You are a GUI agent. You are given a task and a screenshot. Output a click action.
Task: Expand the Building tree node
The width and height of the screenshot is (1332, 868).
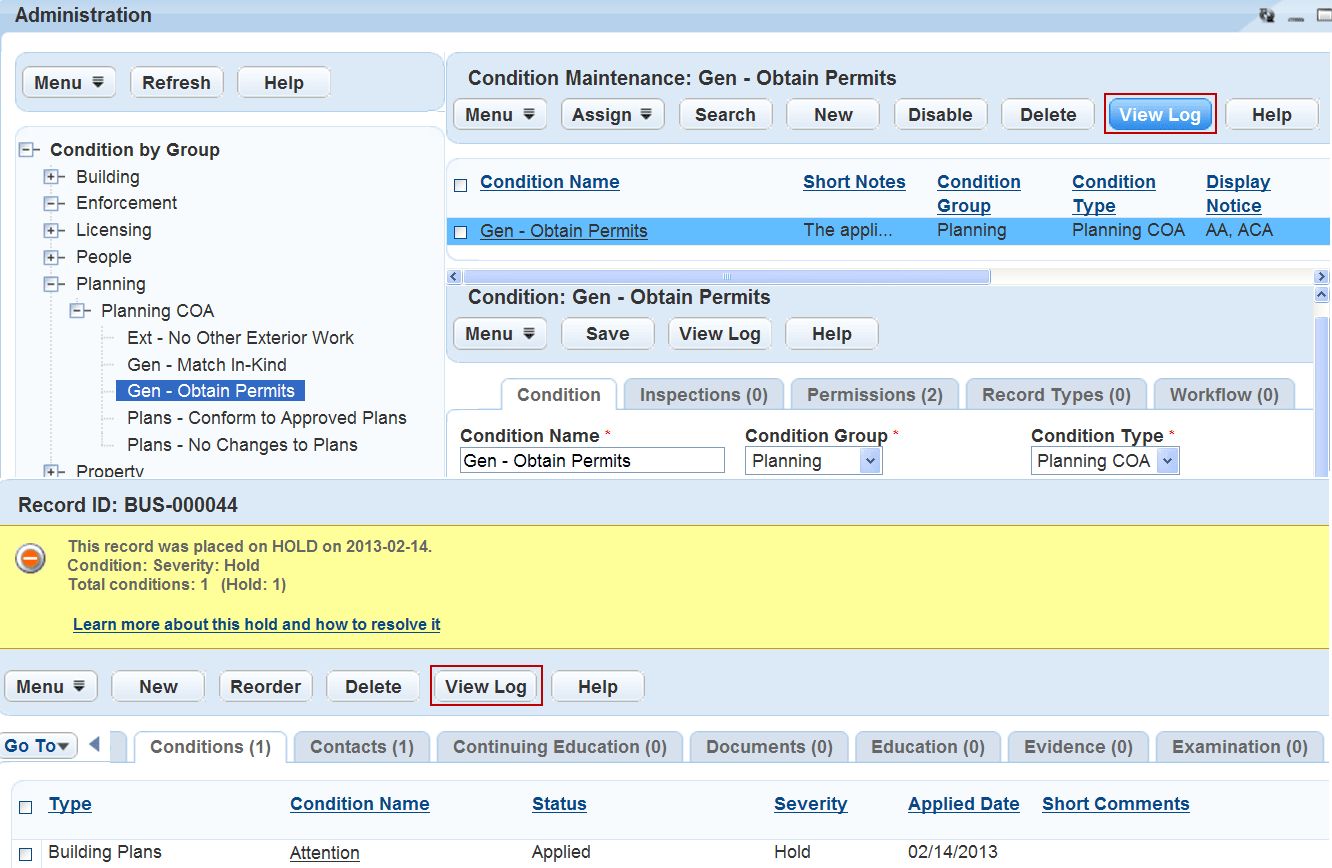point(52,177)
